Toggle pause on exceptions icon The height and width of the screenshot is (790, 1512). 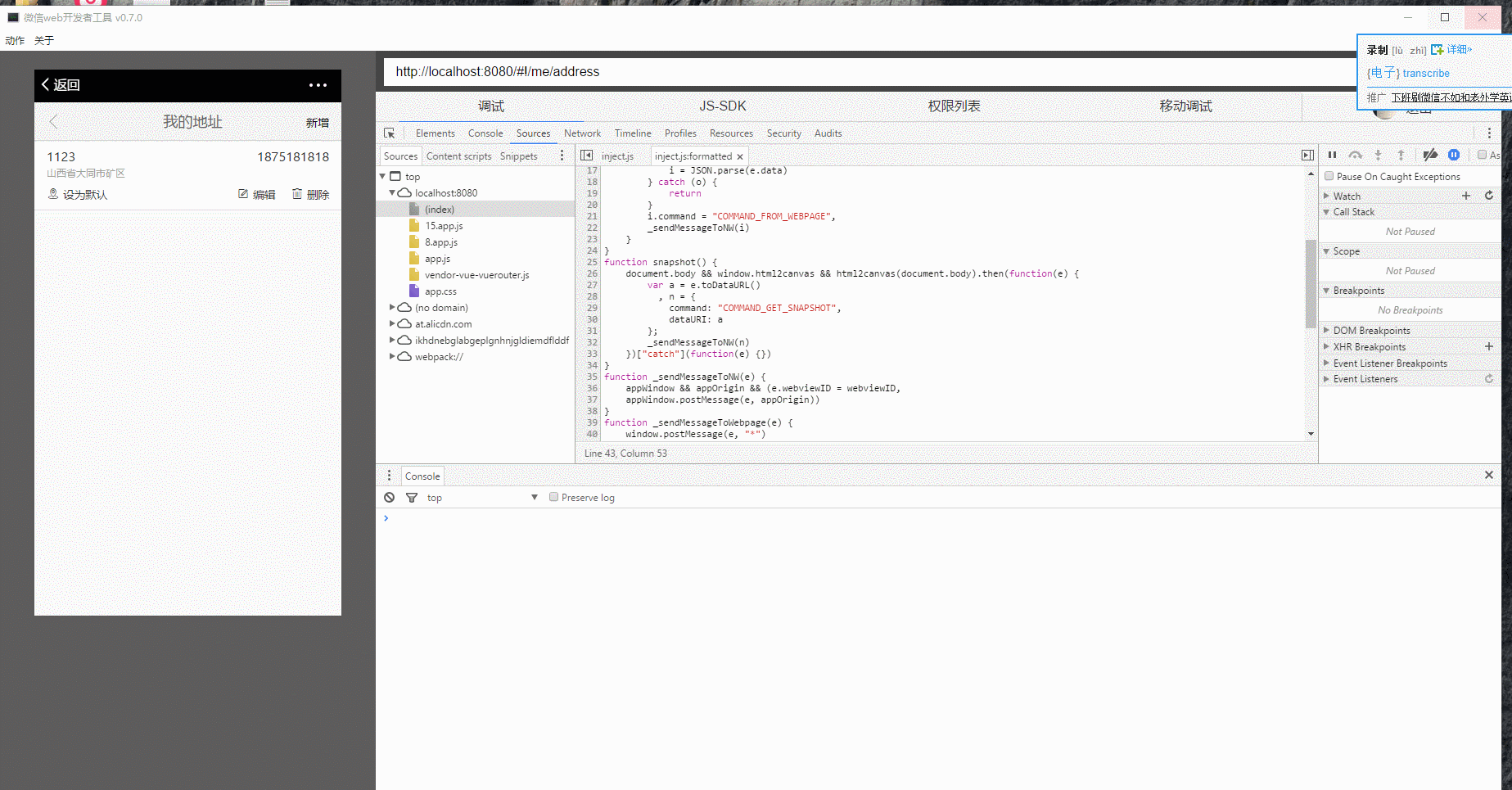pos(1454,155)
